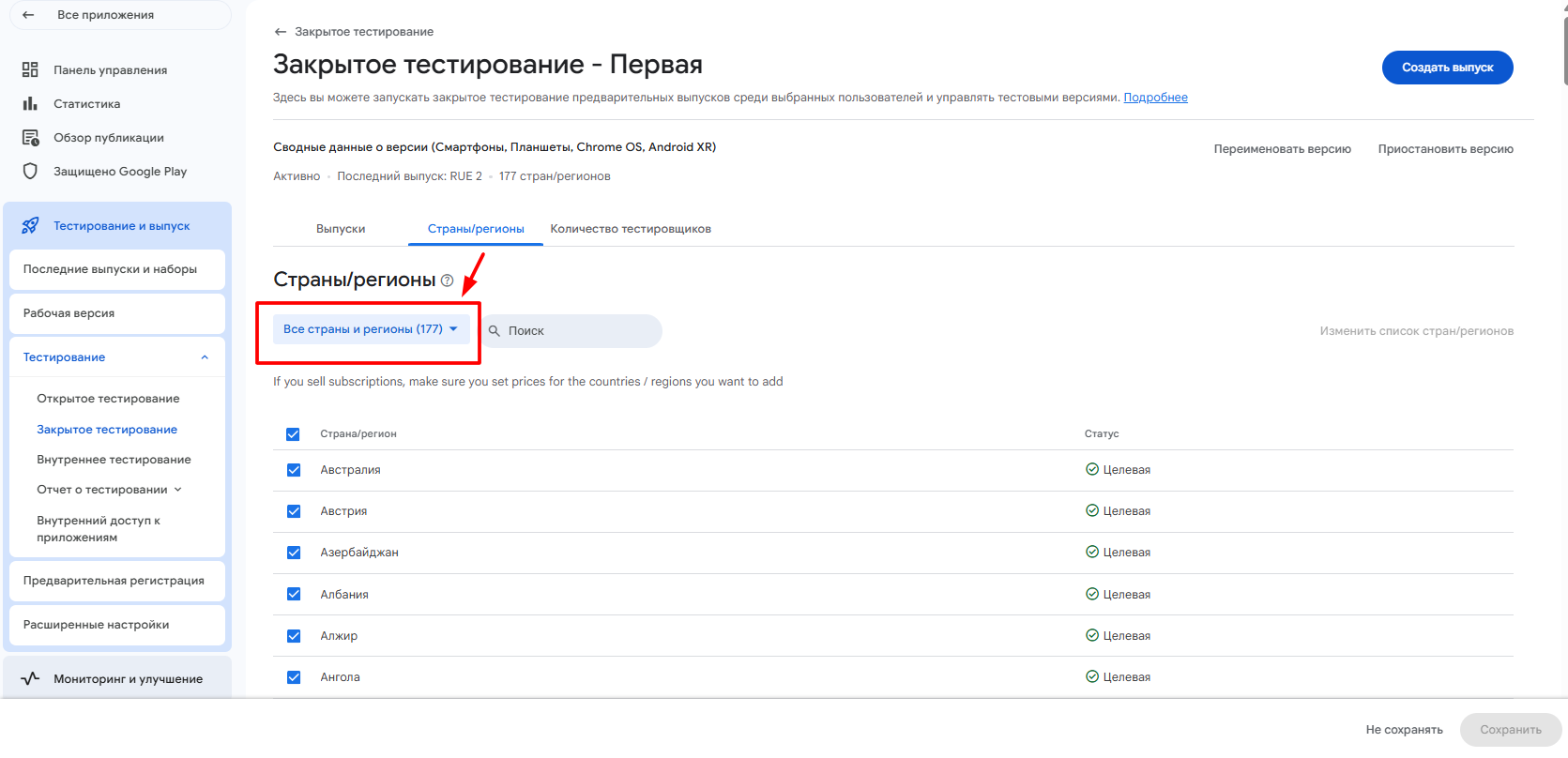Viewport: 1568px width, 758px height.
Task: Click the Защищено Google Play shield icon
Action: click(x=30, y=171)
